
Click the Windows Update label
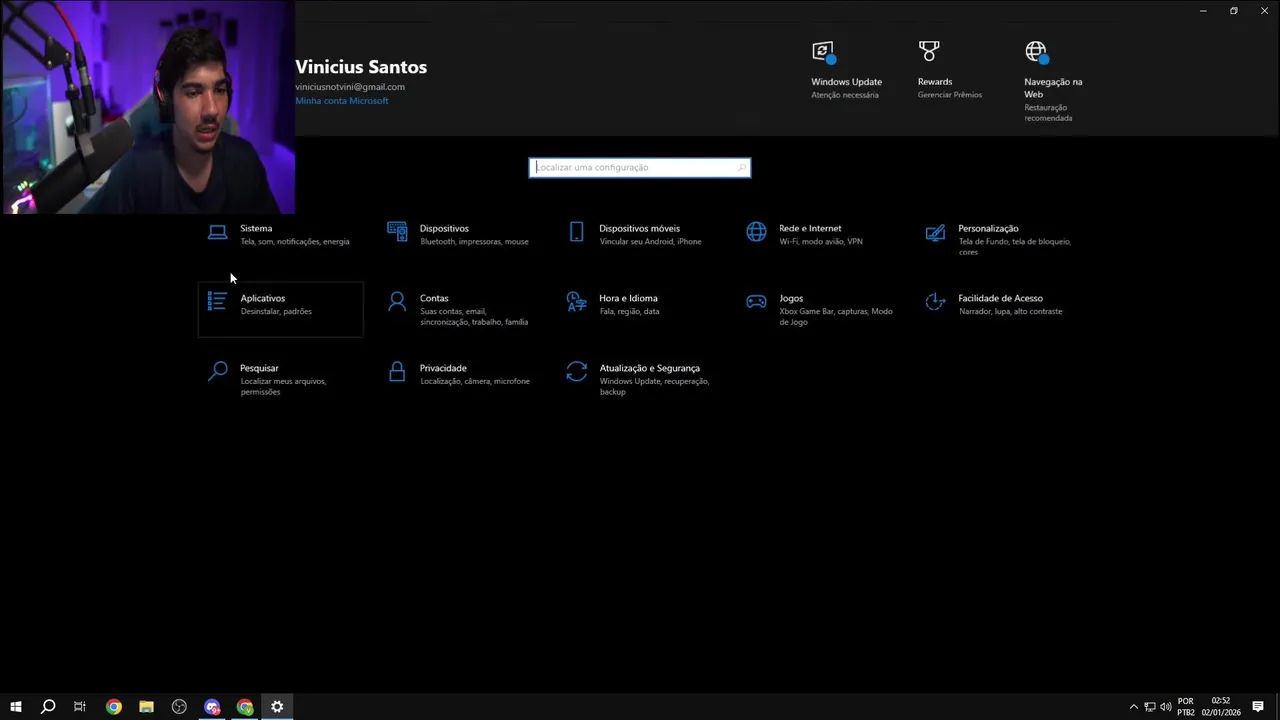847,82
